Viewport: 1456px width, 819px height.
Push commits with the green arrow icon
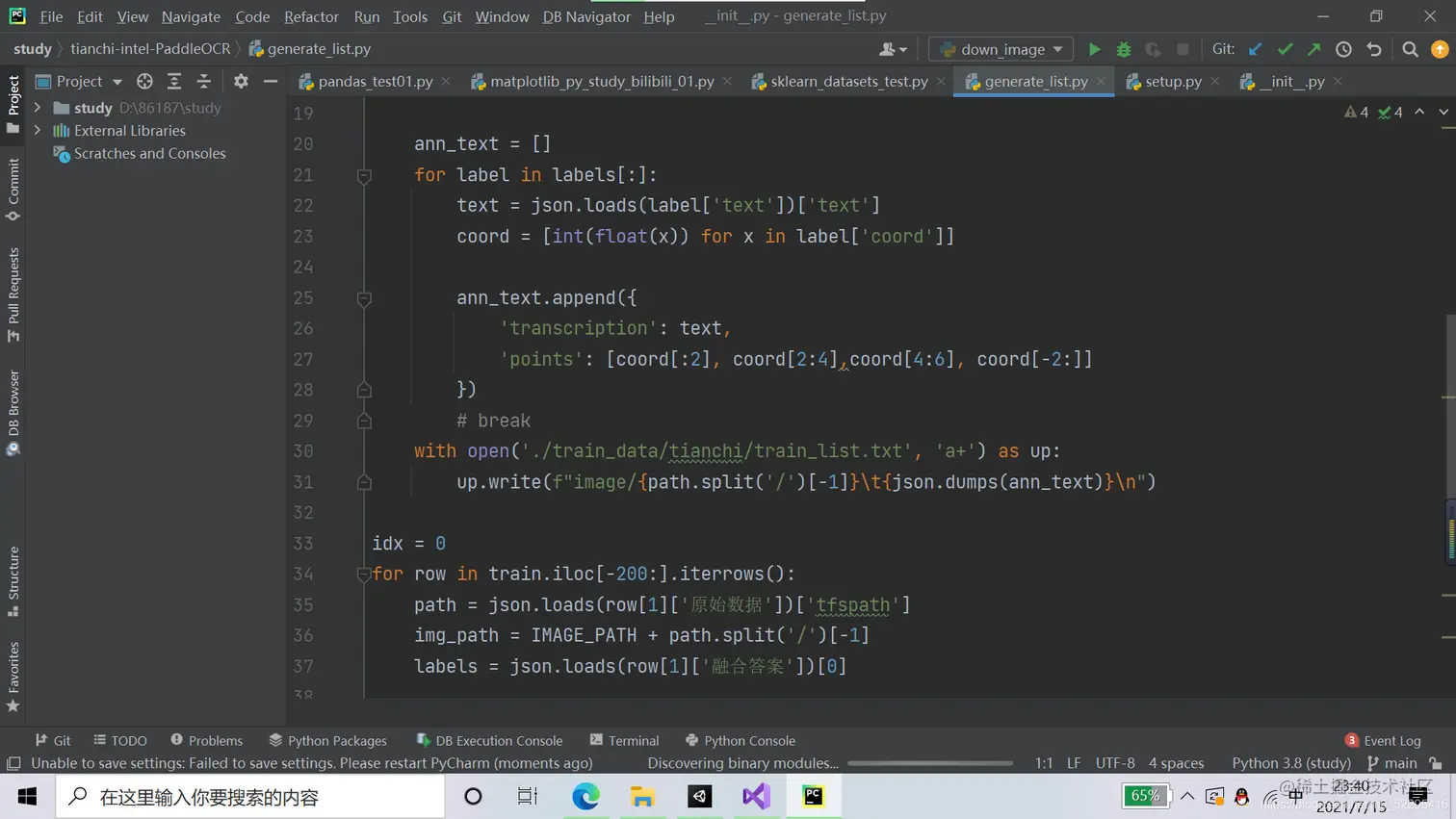(x=1313, y=49)
